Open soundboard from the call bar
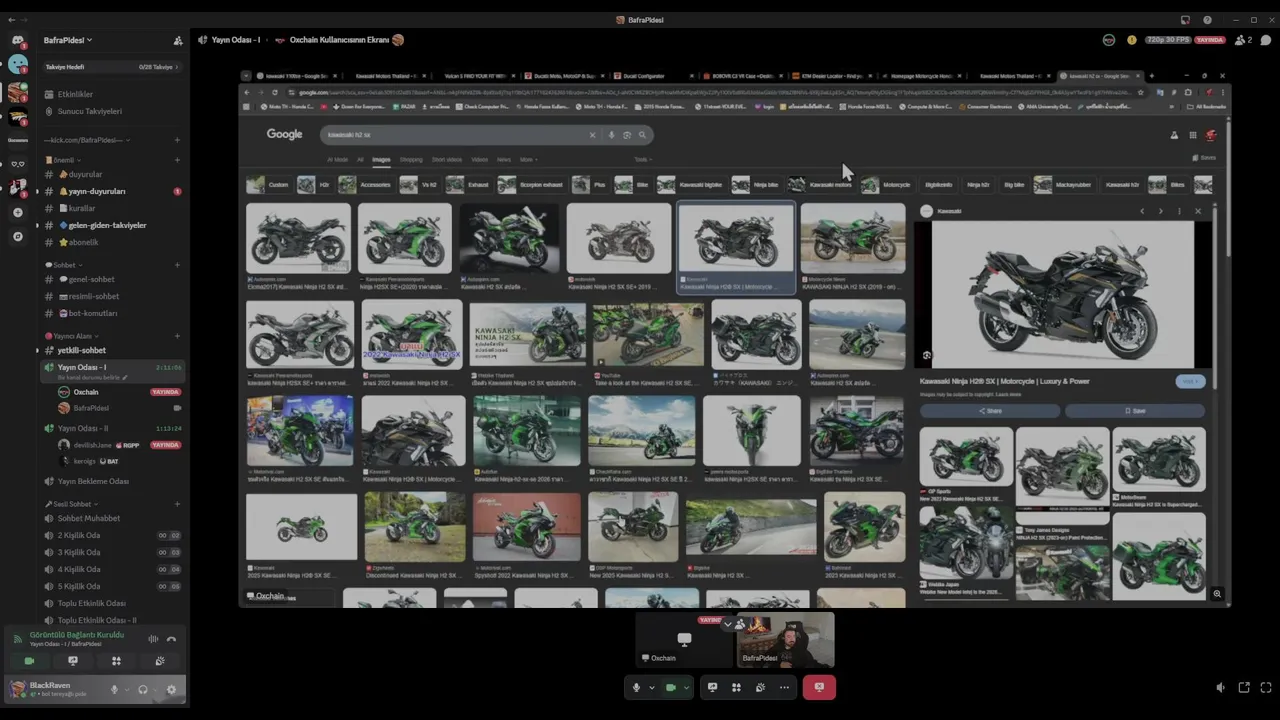This screenshot has height=720, width=1280. click(x=760, y=687)
